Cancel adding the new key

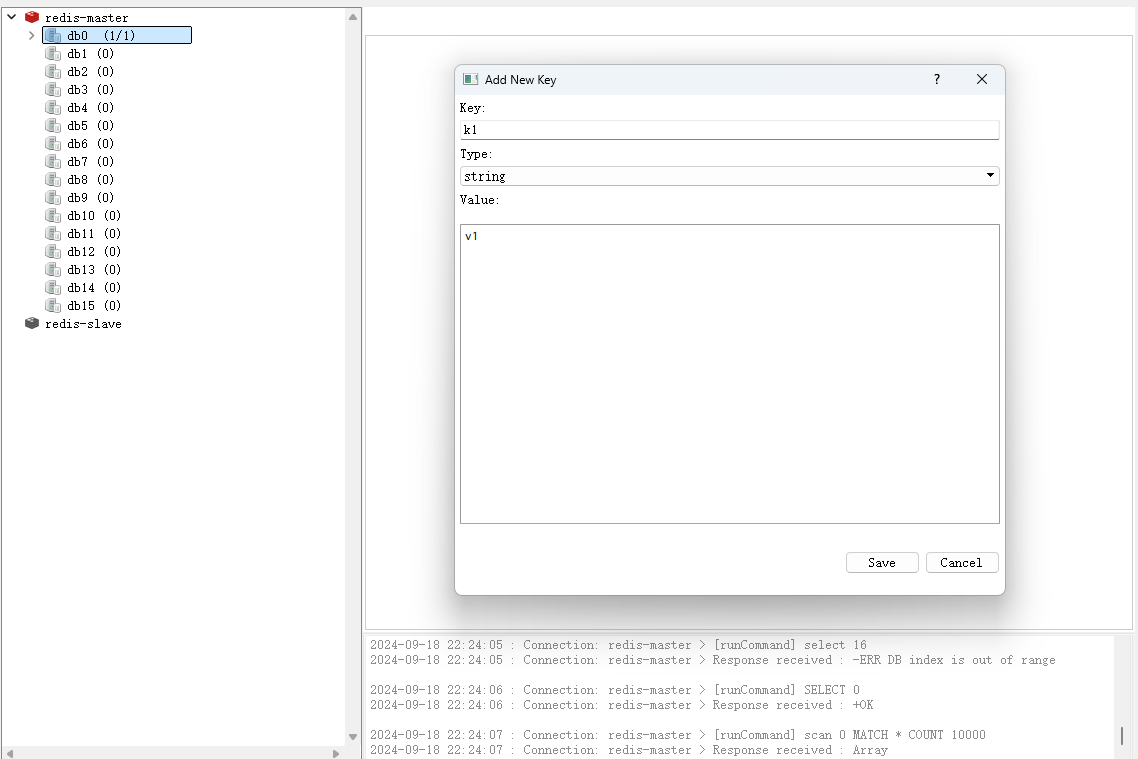tap(962, 562)
